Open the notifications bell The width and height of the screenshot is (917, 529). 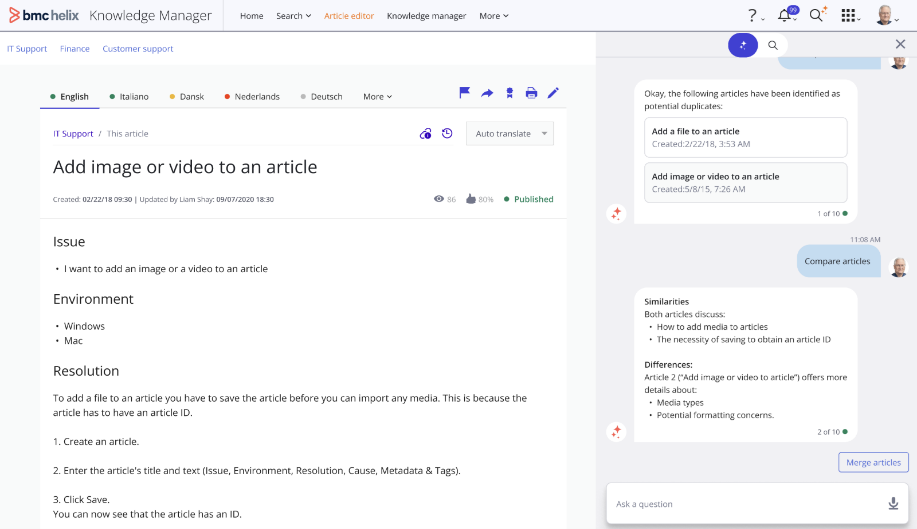(787, 15)
